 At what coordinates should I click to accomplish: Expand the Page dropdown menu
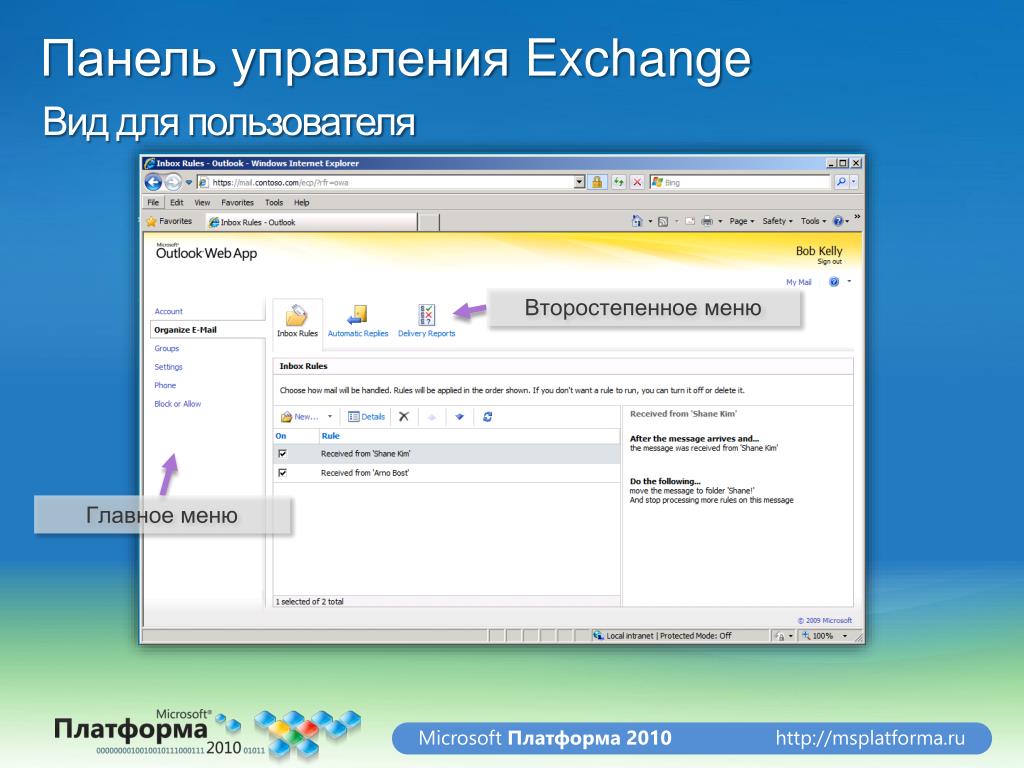741,221
